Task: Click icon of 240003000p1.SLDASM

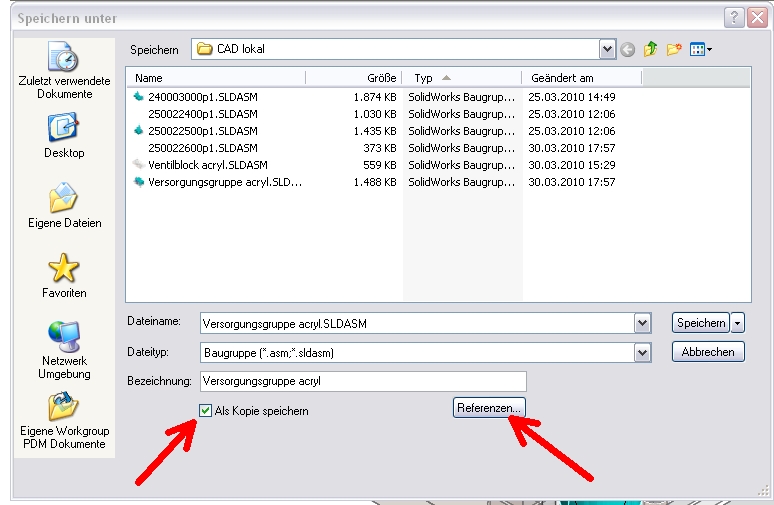Action: pos(139,97)
